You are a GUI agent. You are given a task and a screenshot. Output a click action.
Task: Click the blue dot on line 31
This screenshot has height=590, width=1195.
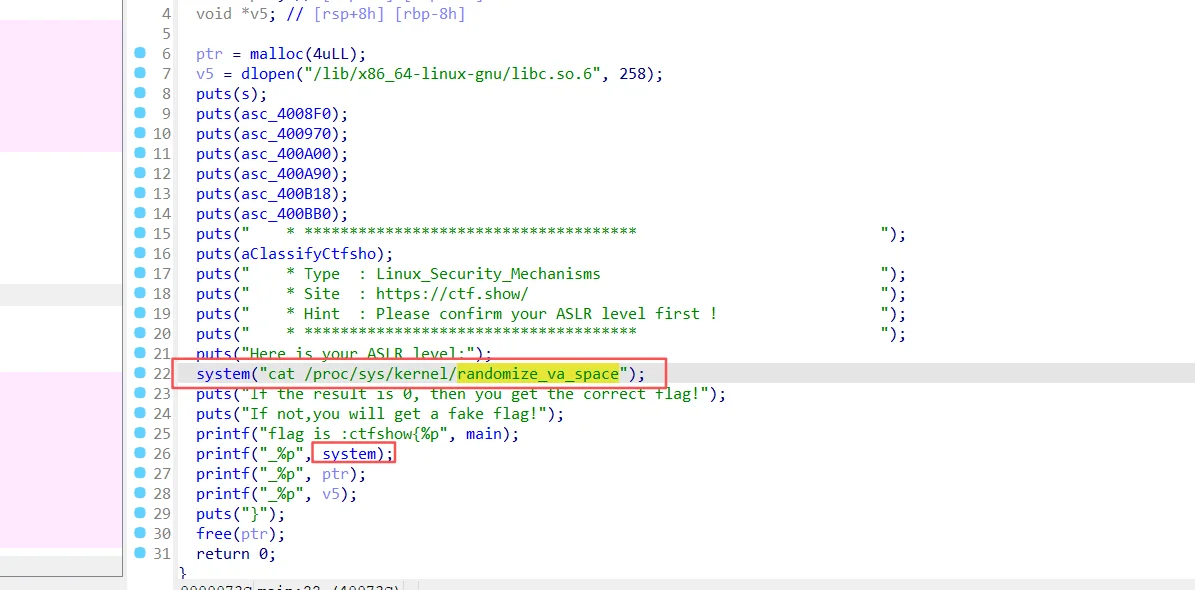(140, 553)
